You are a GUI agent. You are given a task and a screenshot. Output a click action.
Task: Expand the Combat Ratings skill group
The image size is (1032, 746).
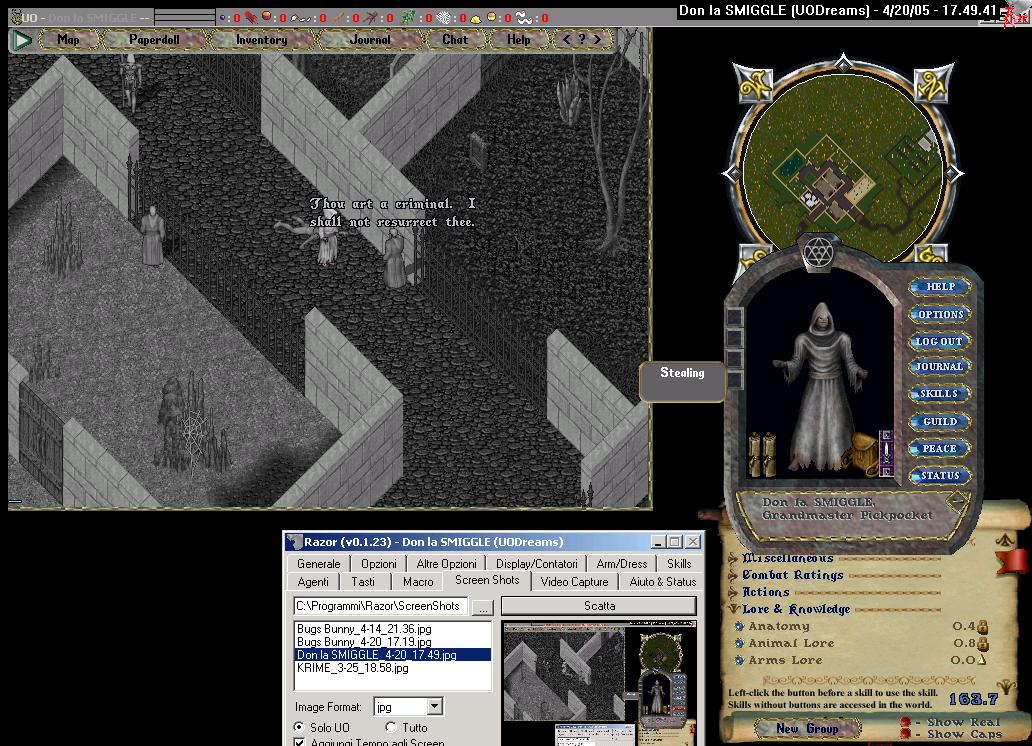pyautogui.click(x=733, y=575)
